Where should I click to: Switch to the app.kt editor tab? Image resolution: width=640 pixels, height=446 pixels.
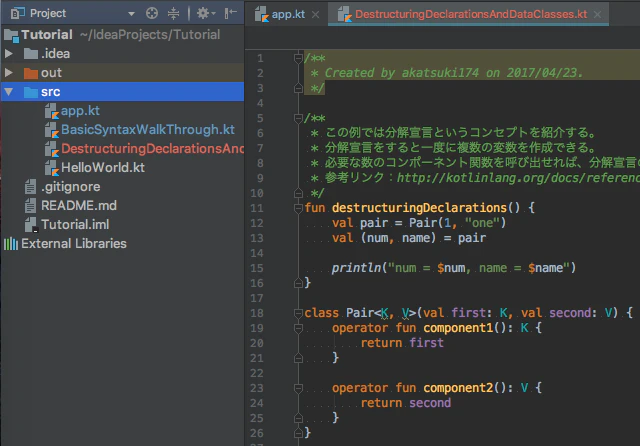click(x=288, y=14)
